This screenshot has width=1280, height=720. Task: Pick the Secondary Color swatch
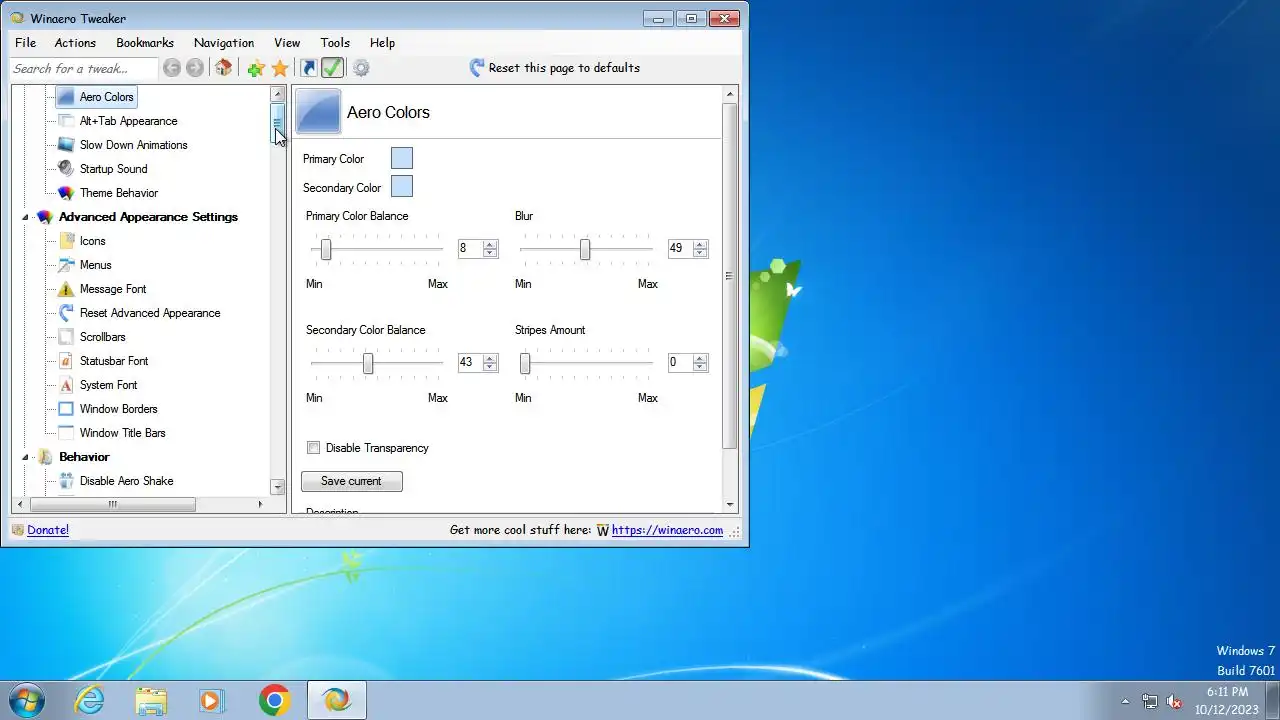coord(401,186)
